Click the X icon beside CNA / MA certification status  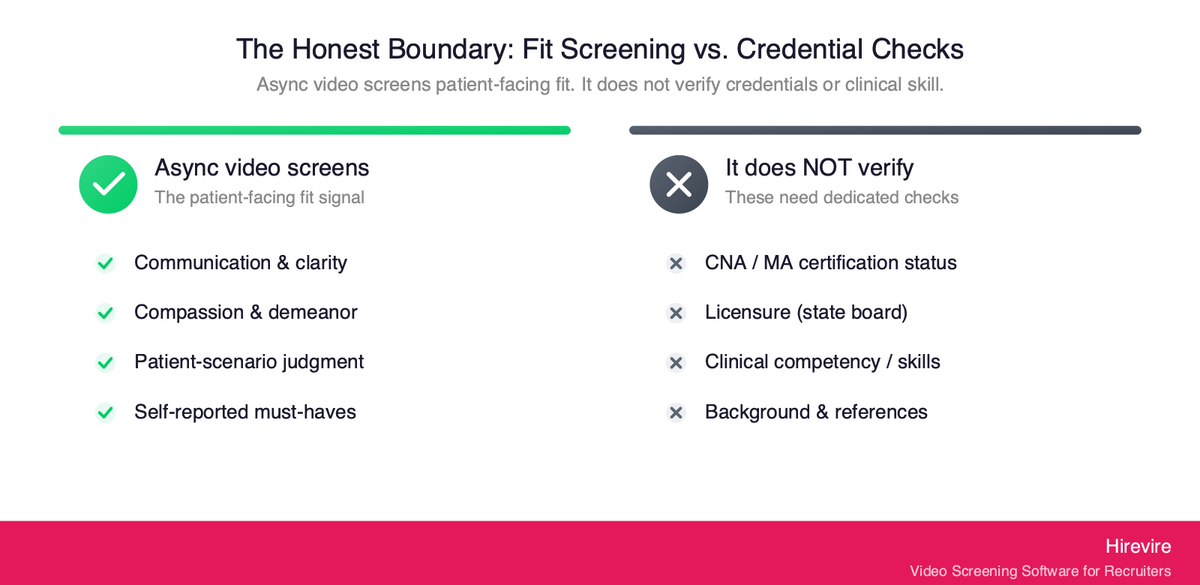coord(676,263)
